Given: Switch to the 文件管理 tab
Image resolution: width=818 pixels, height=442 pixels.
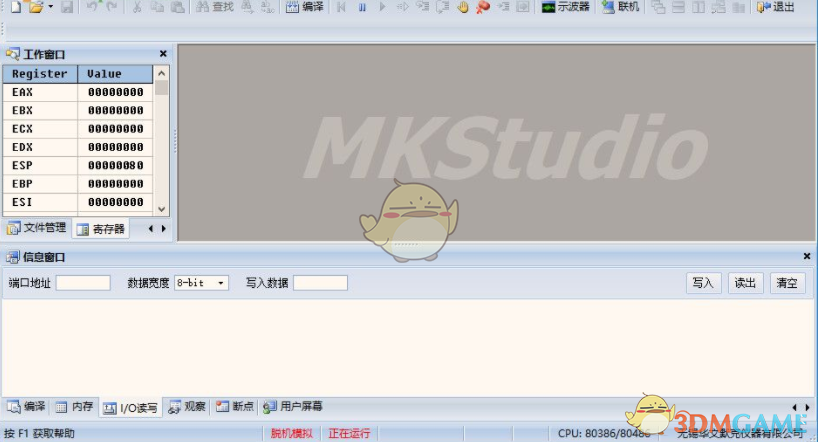Looking at the screenshot, I should coord(37,228).
